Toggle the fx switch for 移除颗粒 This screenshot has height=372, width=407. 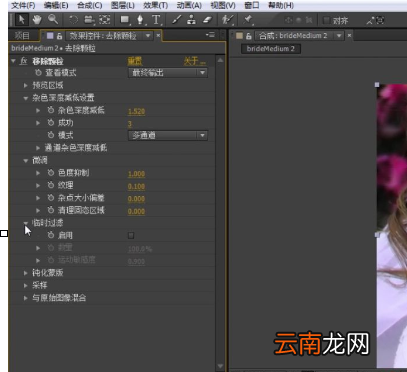coord(23,61)
